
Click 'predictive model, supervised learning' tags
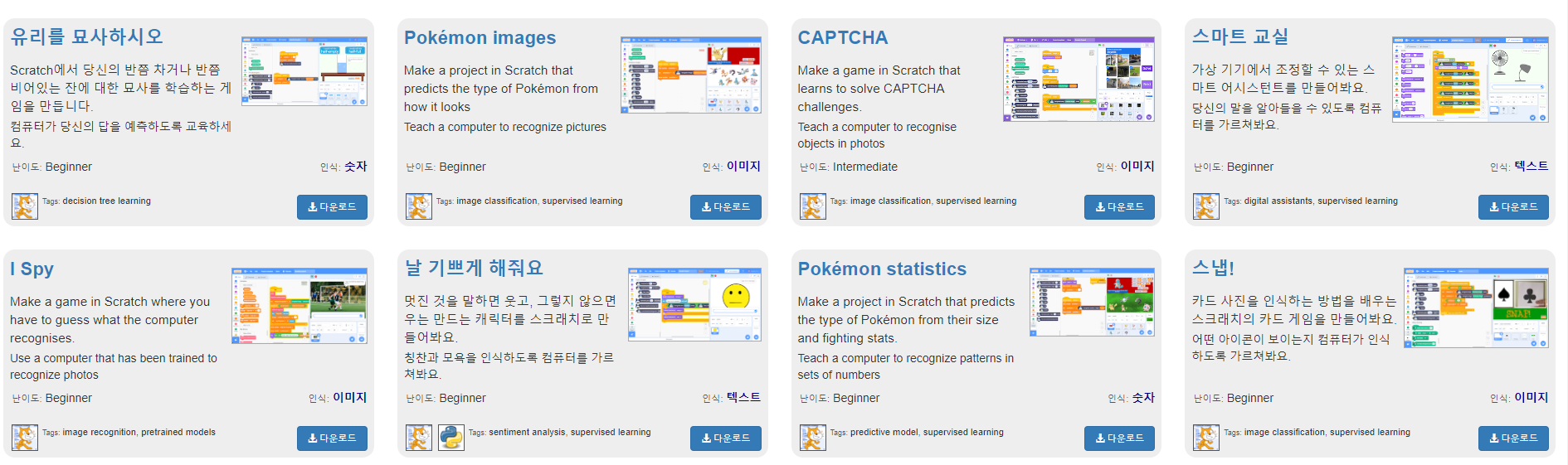point(927,432)
